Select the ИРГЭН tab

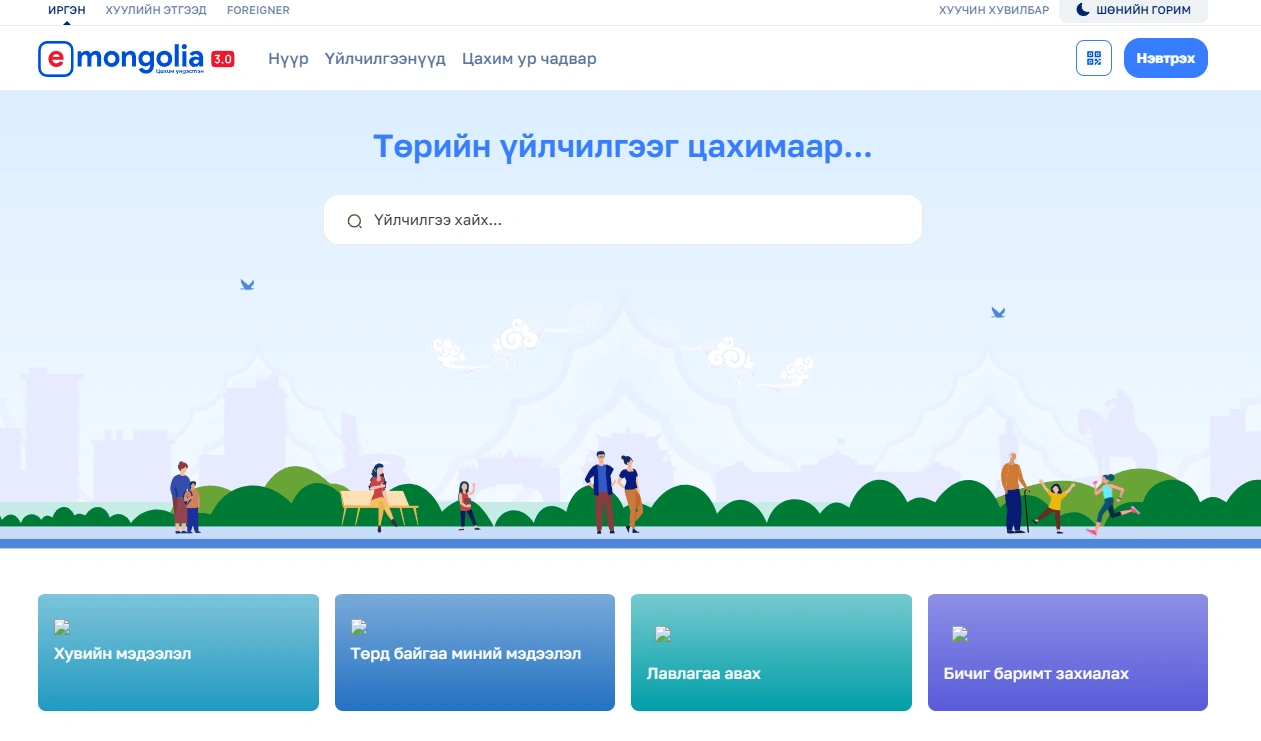[67, 10]
